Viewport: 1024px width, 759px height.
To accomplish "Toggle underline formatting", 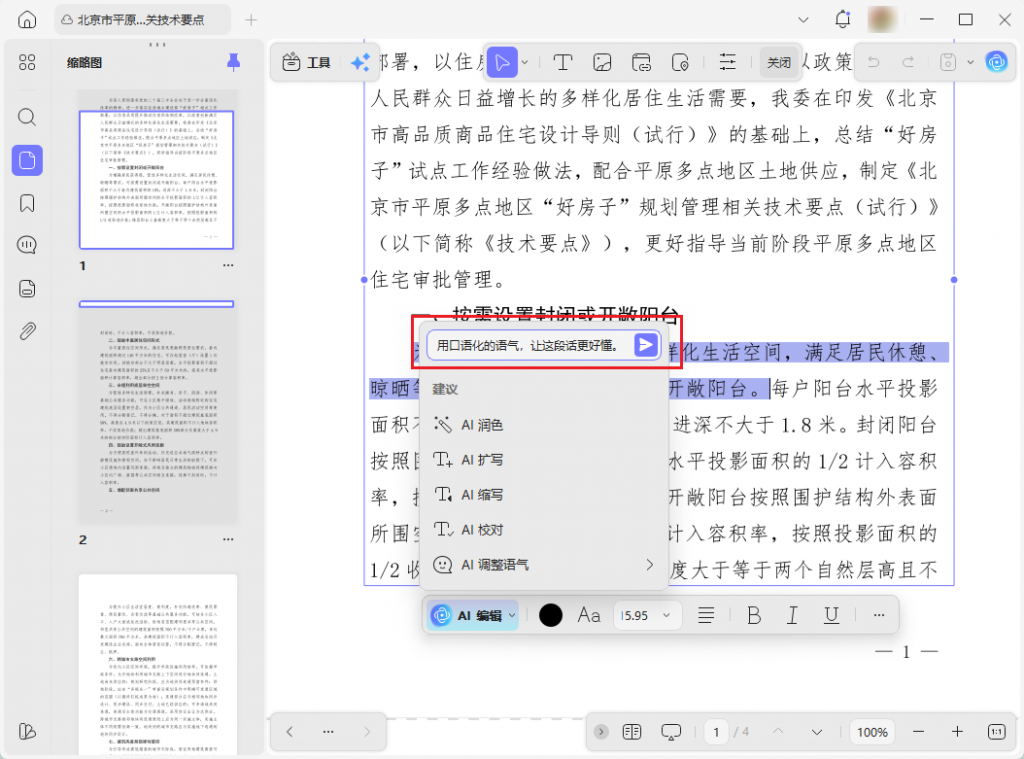I will click(831, 615).
